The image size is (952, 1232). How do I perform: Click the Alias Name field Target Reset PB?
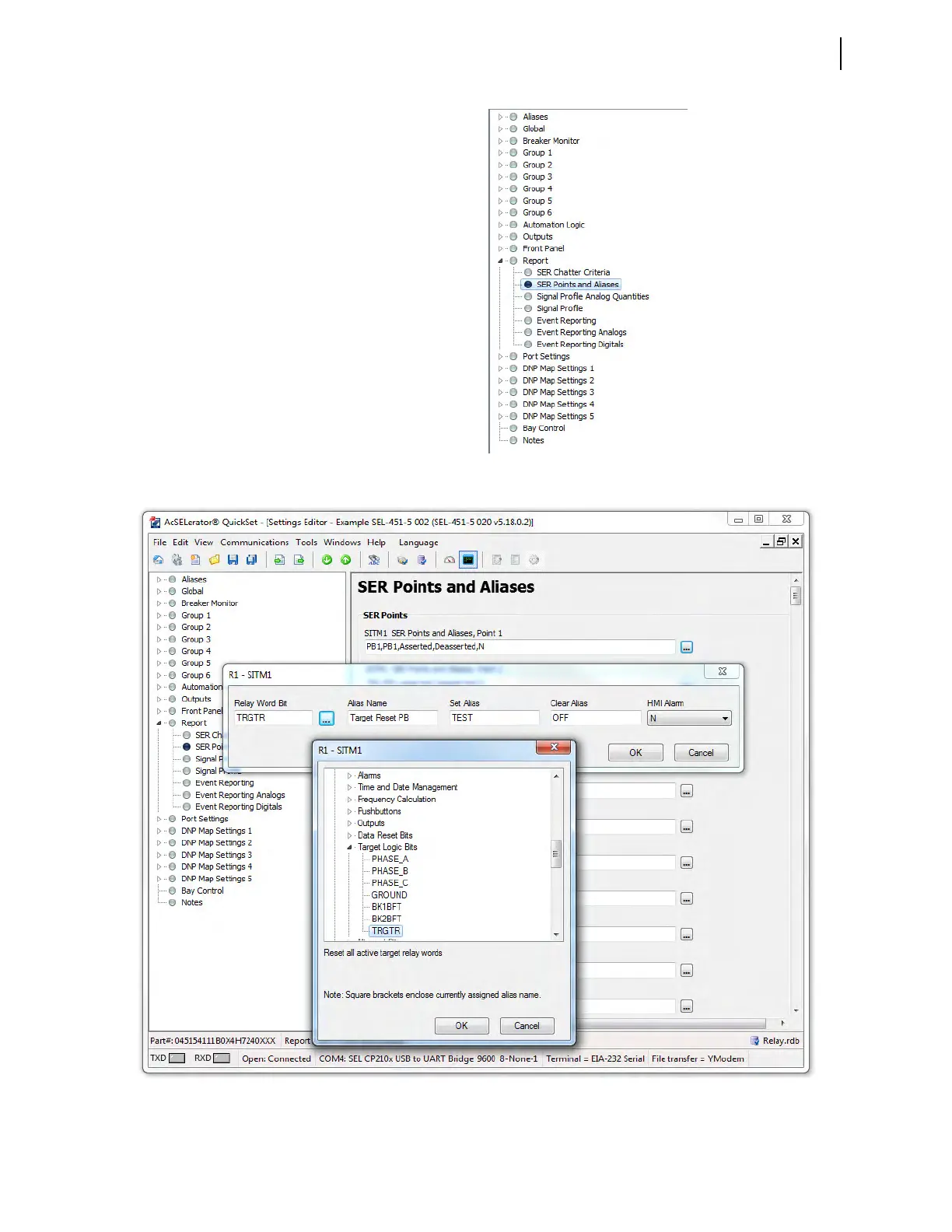[392, 719]
